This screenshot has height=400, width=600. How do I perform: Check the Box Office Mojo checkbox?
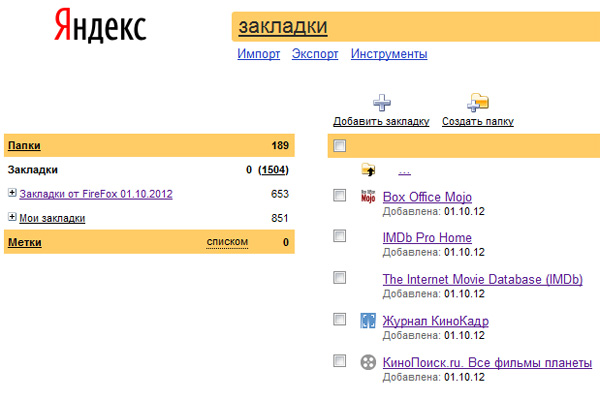point(340,195)
